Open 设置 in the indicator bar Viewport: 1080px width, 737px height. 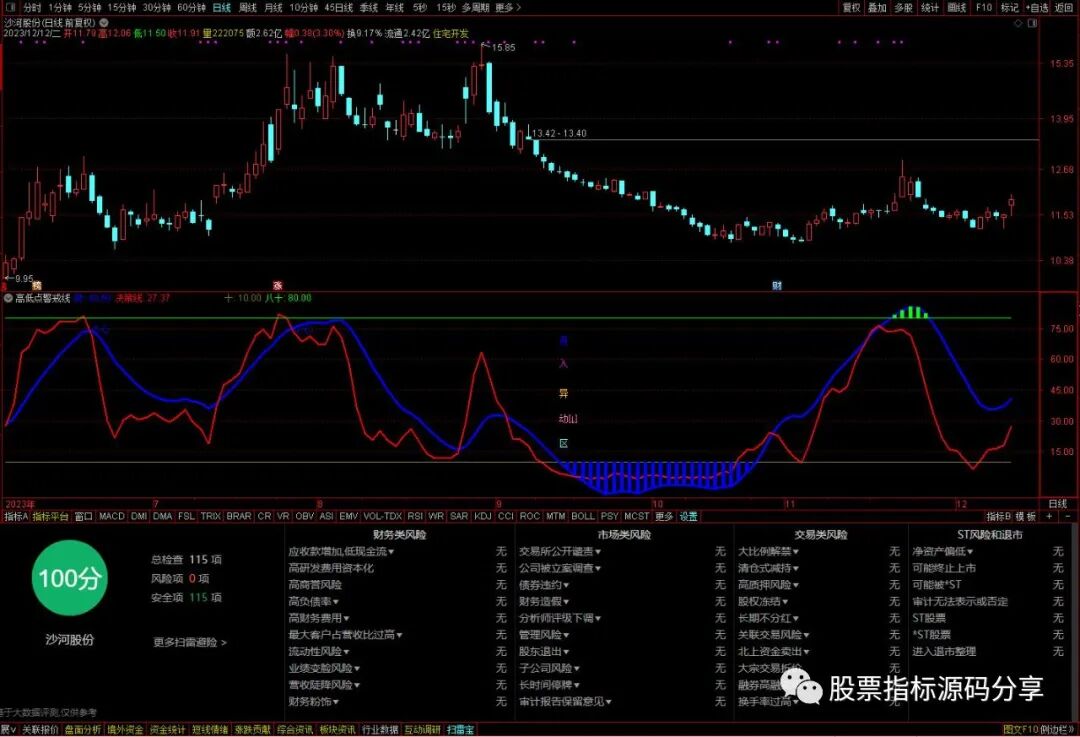(x=688, y=516)
